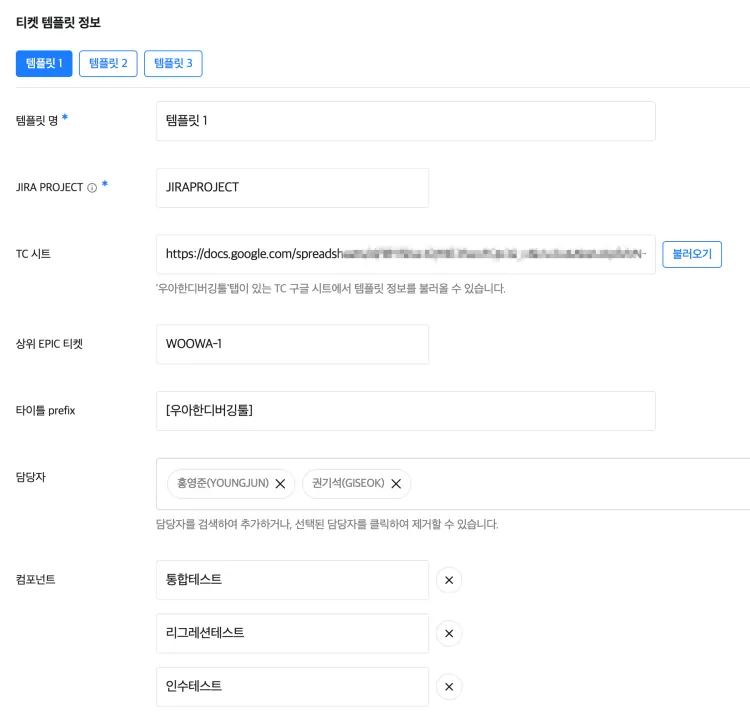
Task: Open the 템플릿 3 tab
Action: coord(173,63)
